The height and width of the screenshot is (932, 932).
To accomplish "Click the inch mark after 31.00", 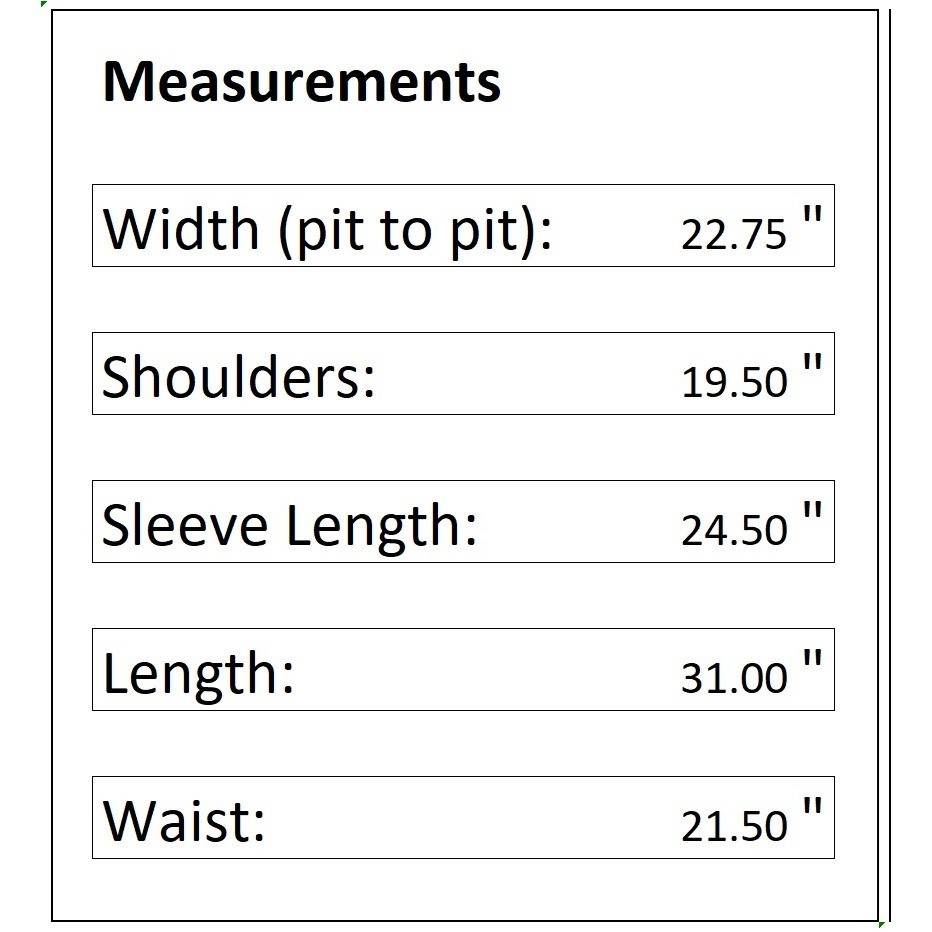I will [813, 658].
